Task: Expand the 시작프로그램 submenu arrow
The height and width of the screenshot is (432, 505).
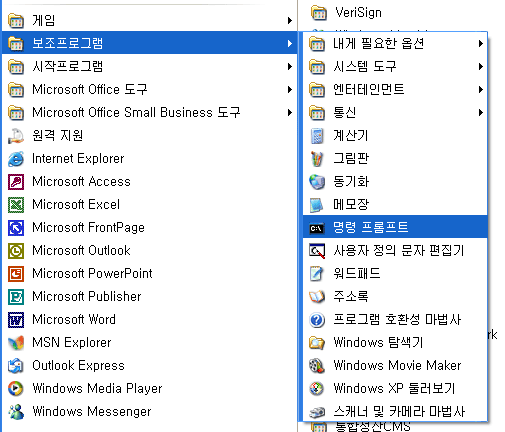Action: pyautogui.click(x=290, y=67)
